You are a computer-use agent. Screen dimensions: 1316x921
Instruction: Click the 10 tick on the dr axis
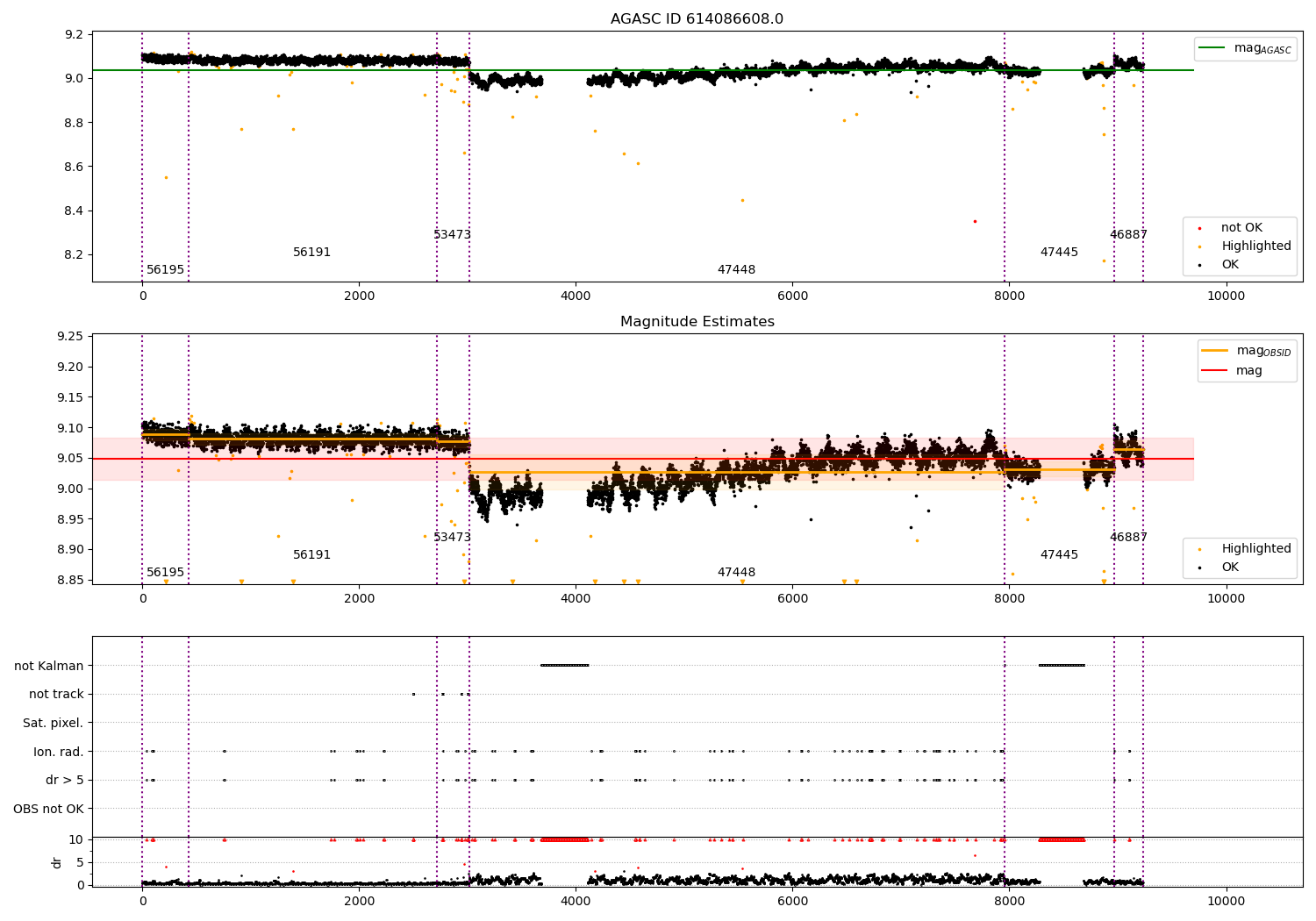tap(76, 840)
